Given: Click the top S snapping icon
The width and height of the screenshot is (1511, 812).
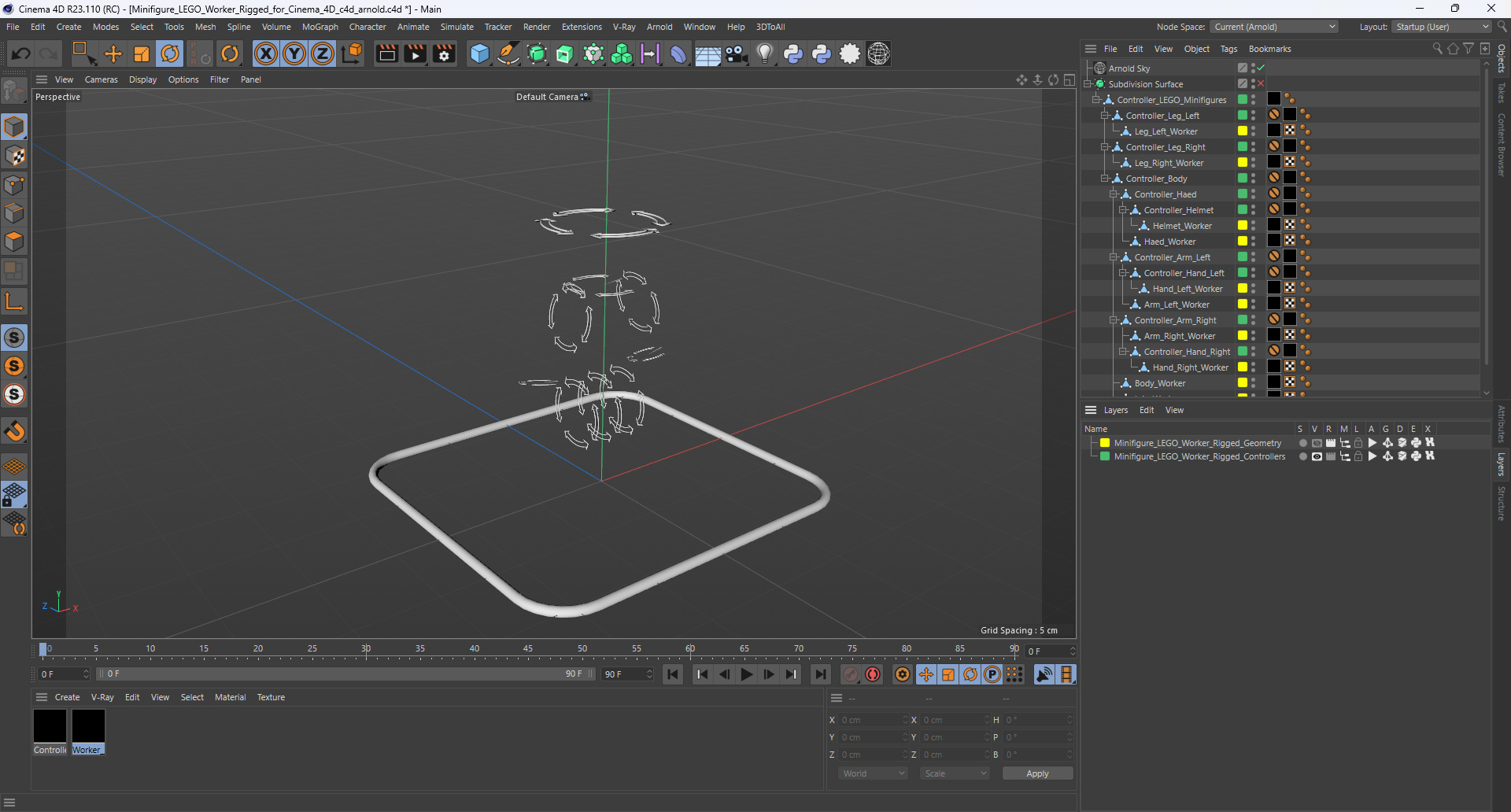Looking at the screenshot, I should (x=14, y=338).
